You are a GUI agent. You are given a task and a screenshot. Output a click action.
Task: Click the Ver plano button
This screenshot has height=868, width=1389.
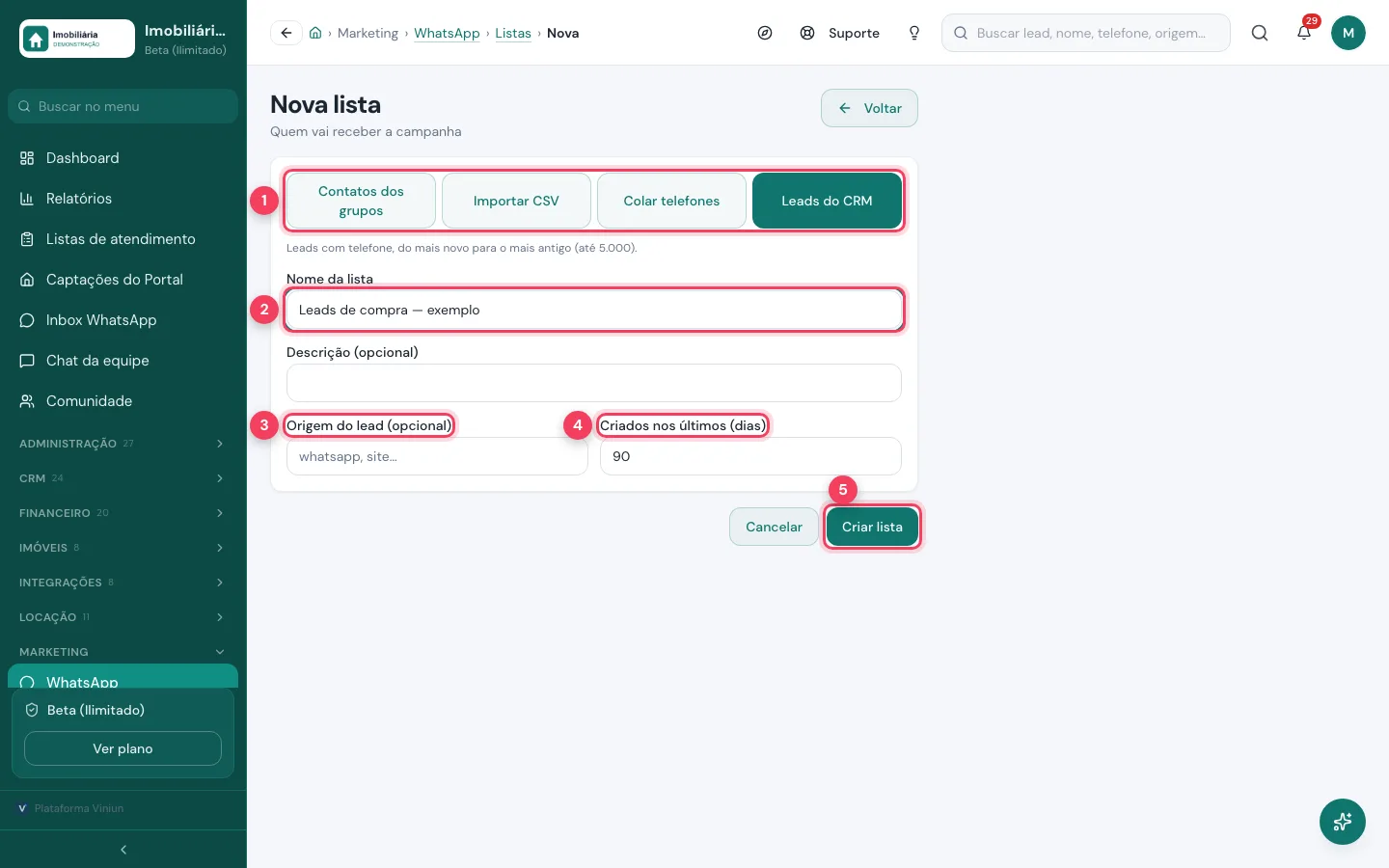123,748
